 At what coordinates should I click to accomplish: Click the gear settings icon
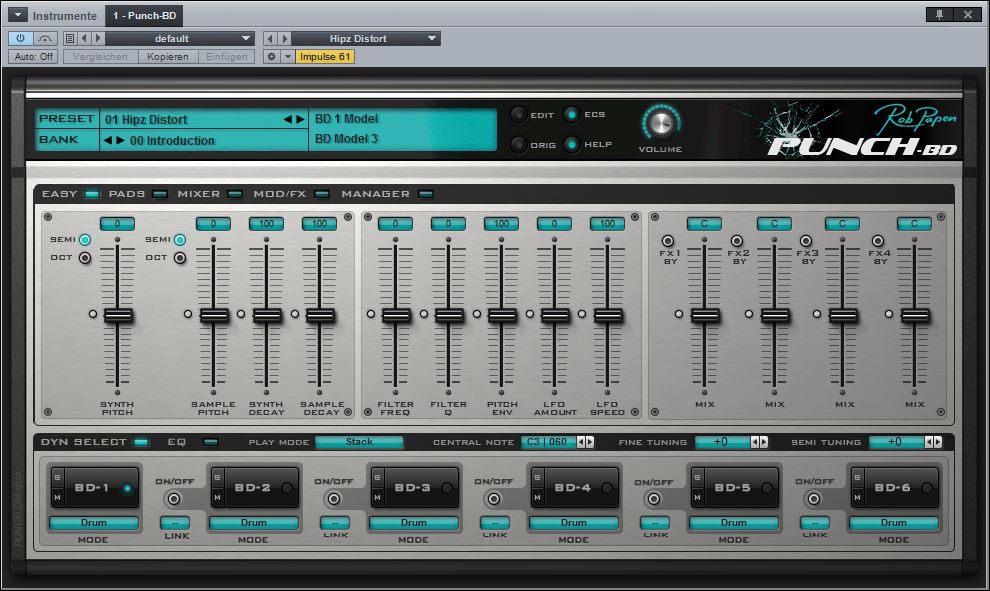tap(271, 56)
